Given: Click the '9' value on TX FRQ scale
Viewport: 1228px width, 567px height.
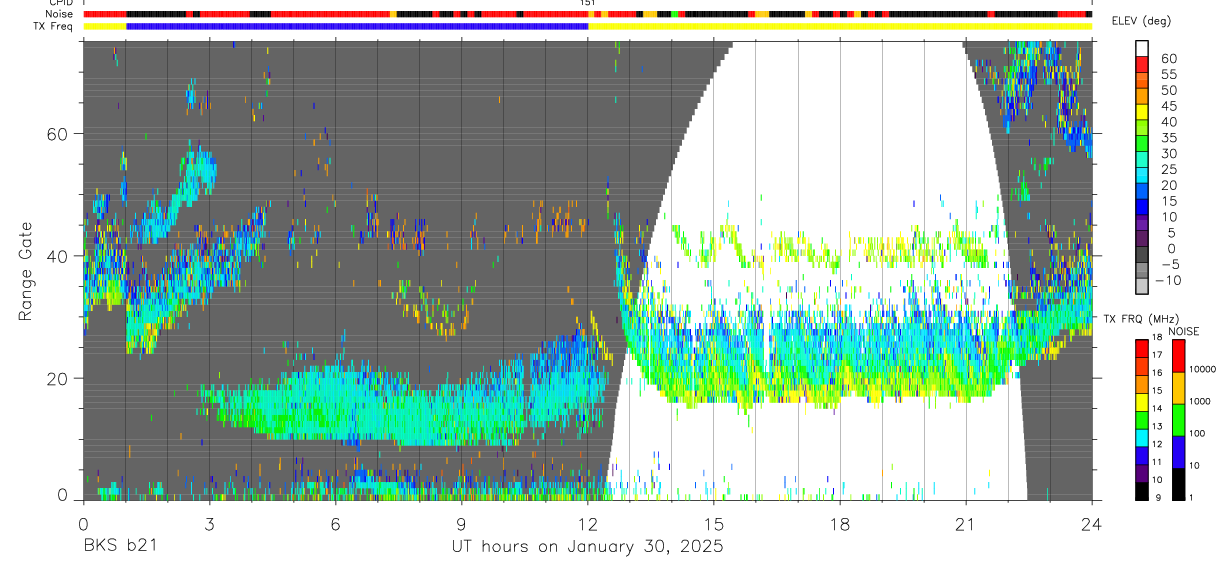Looking at the screenshot, I should 1158,498.
